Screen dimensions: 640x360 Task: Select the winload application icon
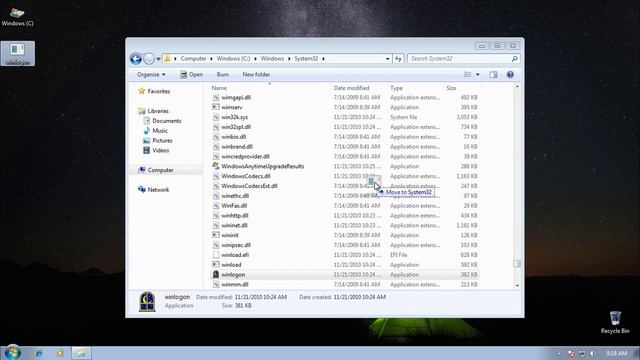tap(216, 265)
